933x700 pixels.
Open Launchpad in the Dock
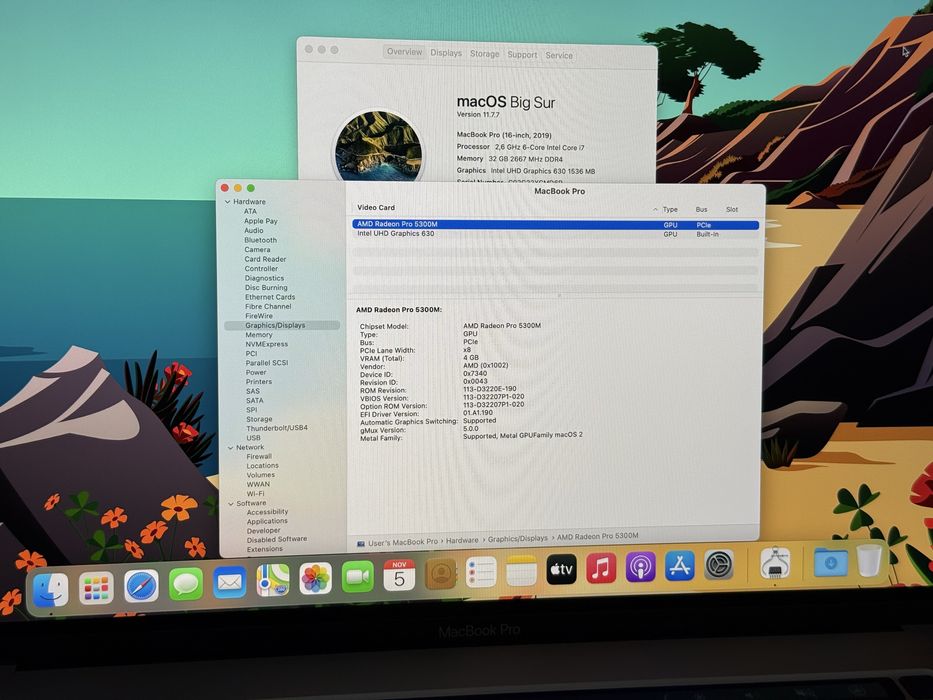(x=96, y=588)
